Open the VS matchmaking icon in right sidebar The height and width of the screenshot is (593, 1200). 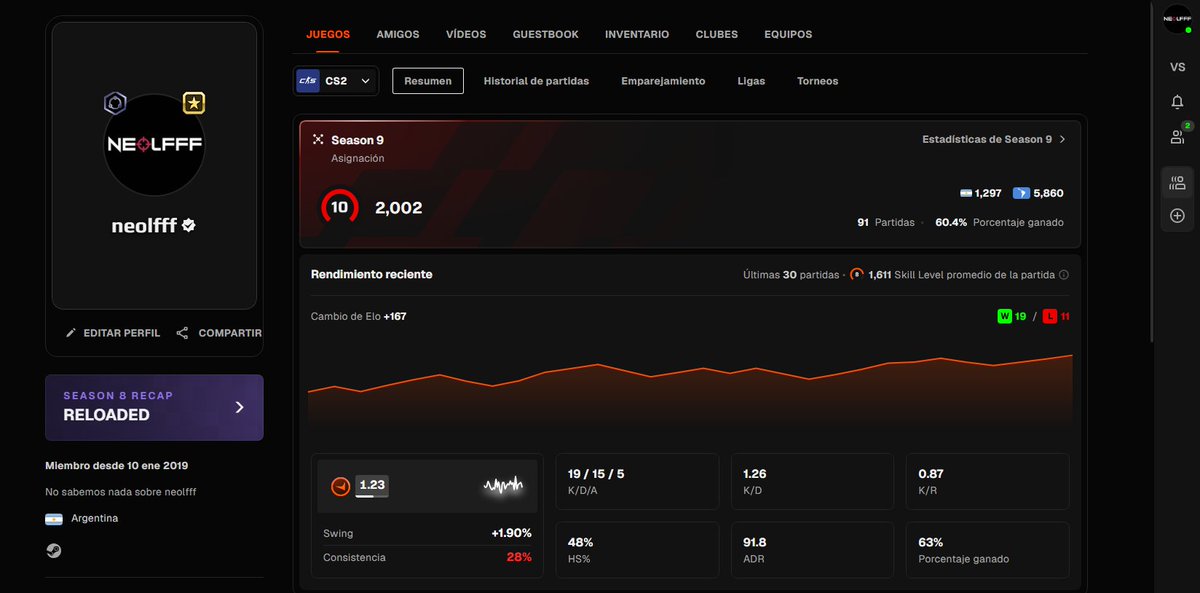(1177, 67)
